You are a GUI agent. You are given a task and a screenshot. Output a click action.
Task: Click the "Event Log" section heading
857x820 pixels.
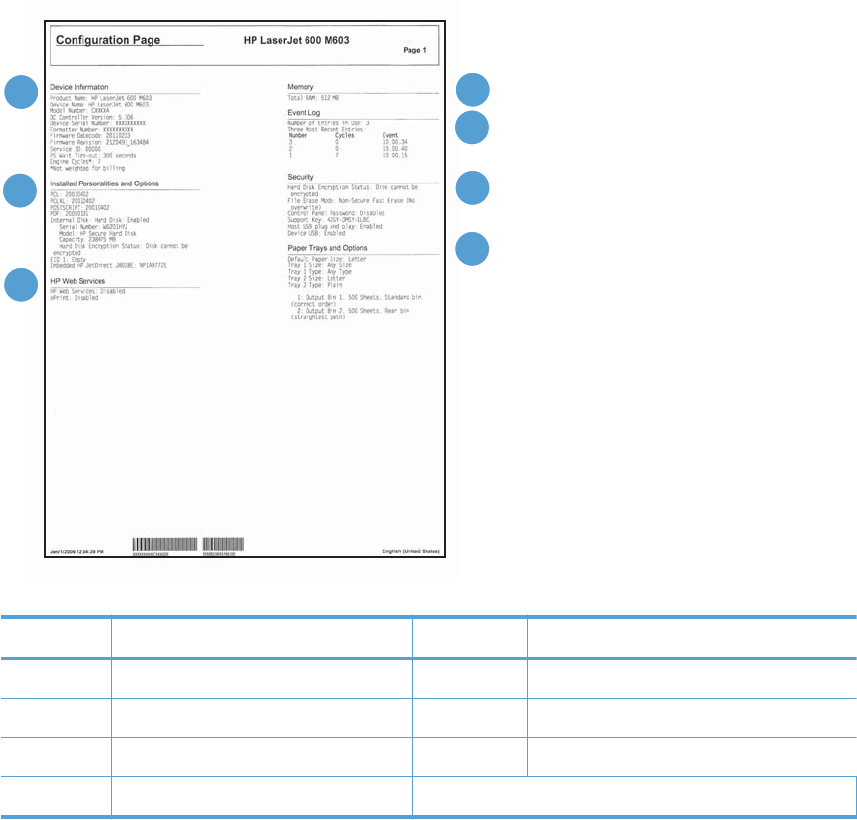click(x=303, y=112)
